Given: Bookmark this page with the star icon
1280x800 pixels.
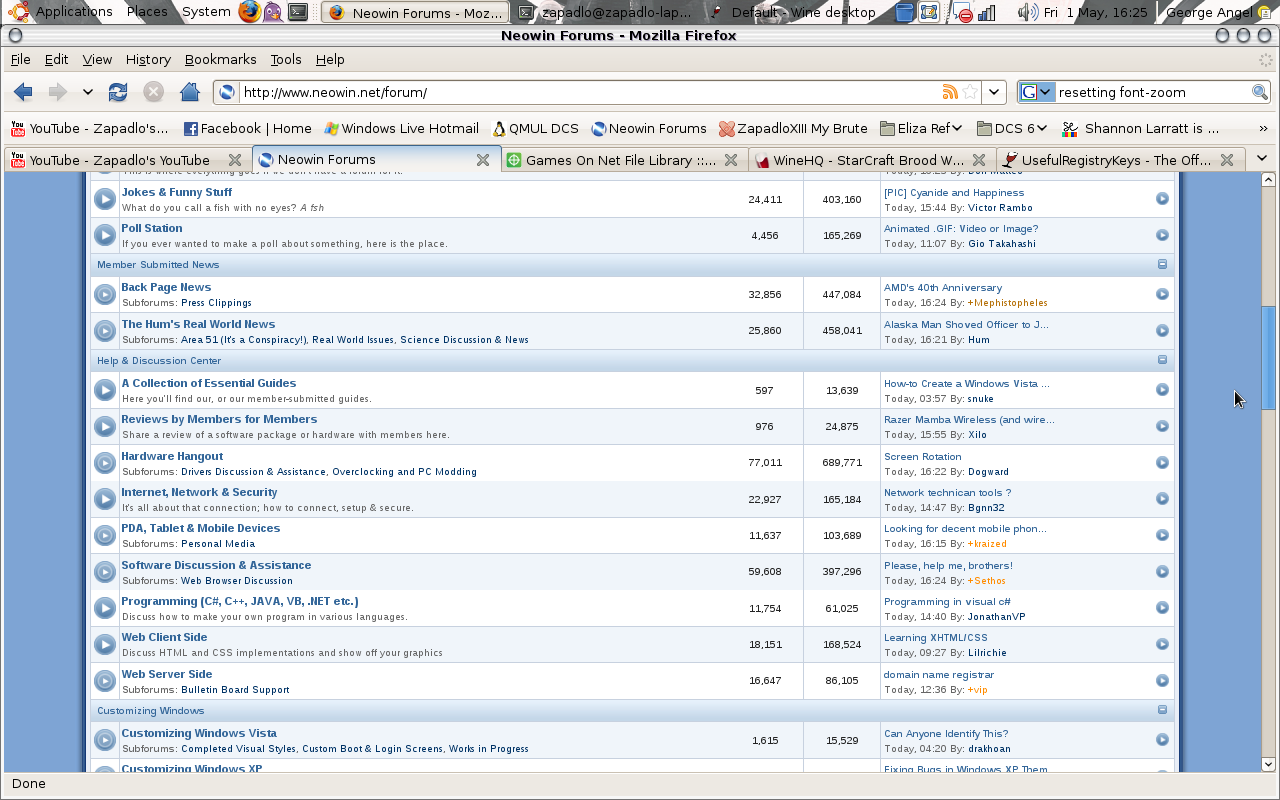Looking at the screenshot, I should 970,92.
